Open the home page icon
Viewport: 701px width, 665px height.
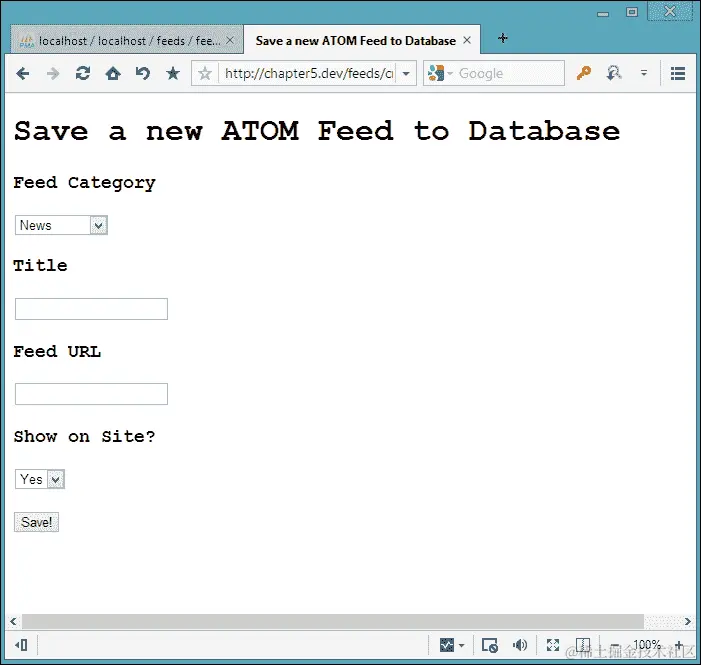pyautogui.click(x=113, y=73)
